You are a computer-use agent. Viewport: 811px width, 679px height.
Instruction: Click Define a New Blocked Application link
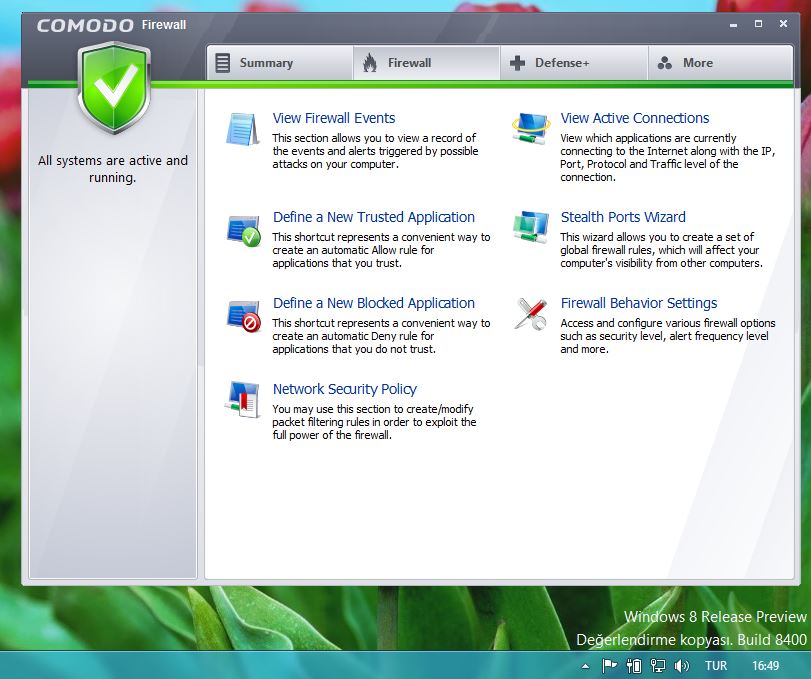click(x=373, y=303)
